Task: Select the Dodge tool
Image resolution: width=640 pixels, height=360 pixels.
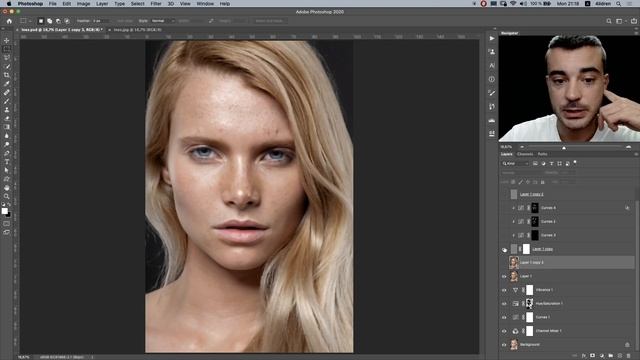Action: (7, 144)
